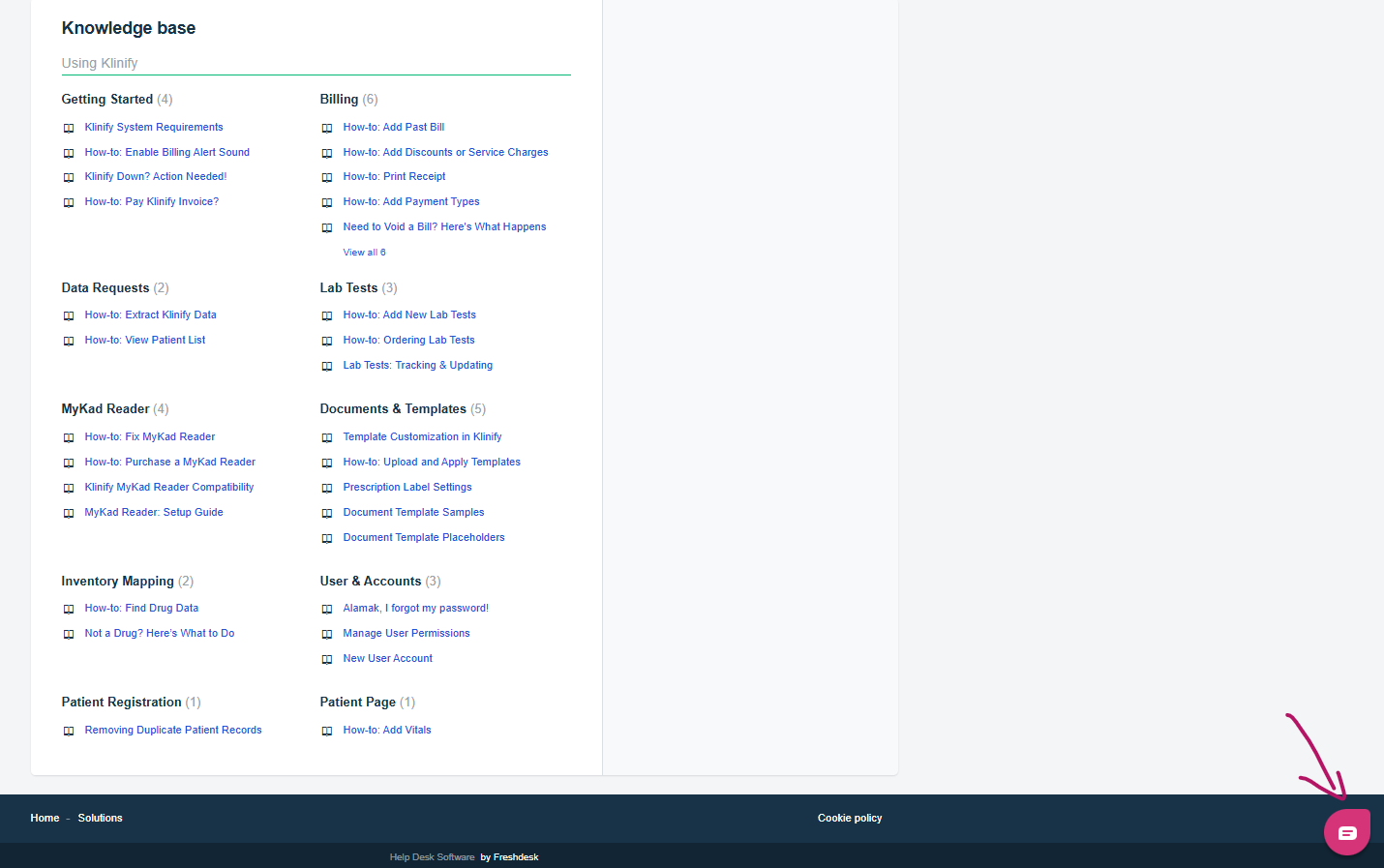Open How-to: Upload and Apply Templates article
The width and height of the screenshot is (1384, 868).
(432, 462)
